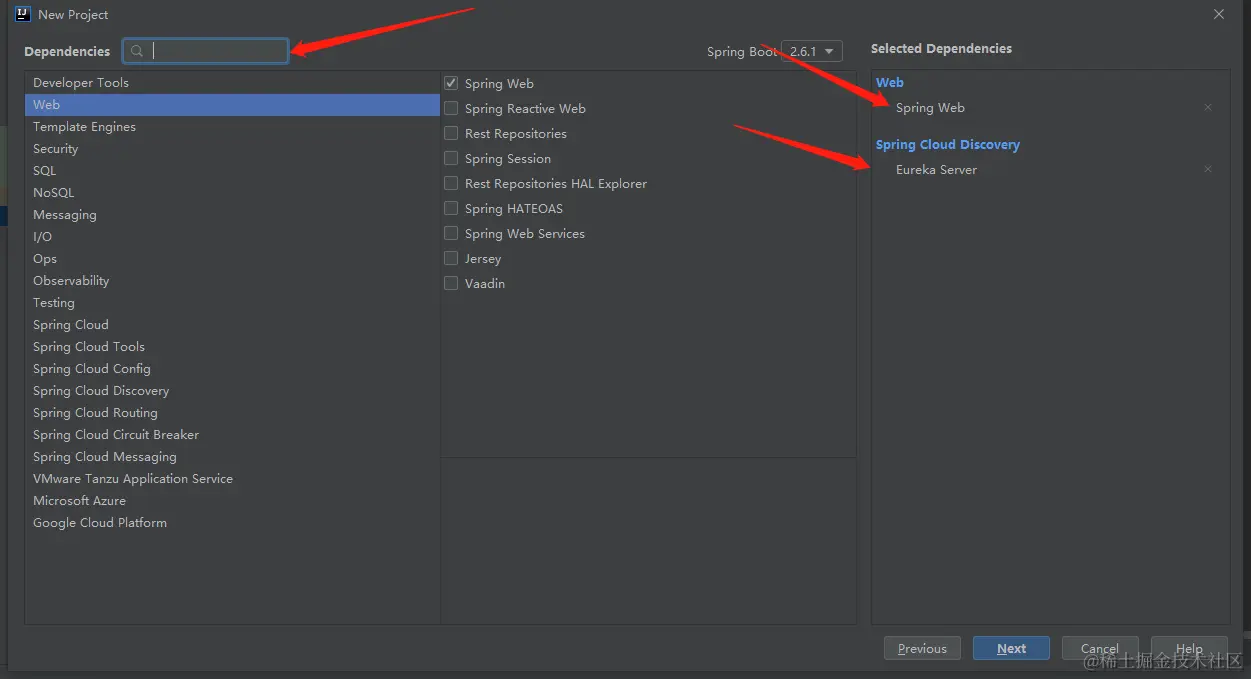Select Spring Web in Selected Dependencies
Image resolution: width=1251 pixels, height=679 pixels.
[930, 107]
